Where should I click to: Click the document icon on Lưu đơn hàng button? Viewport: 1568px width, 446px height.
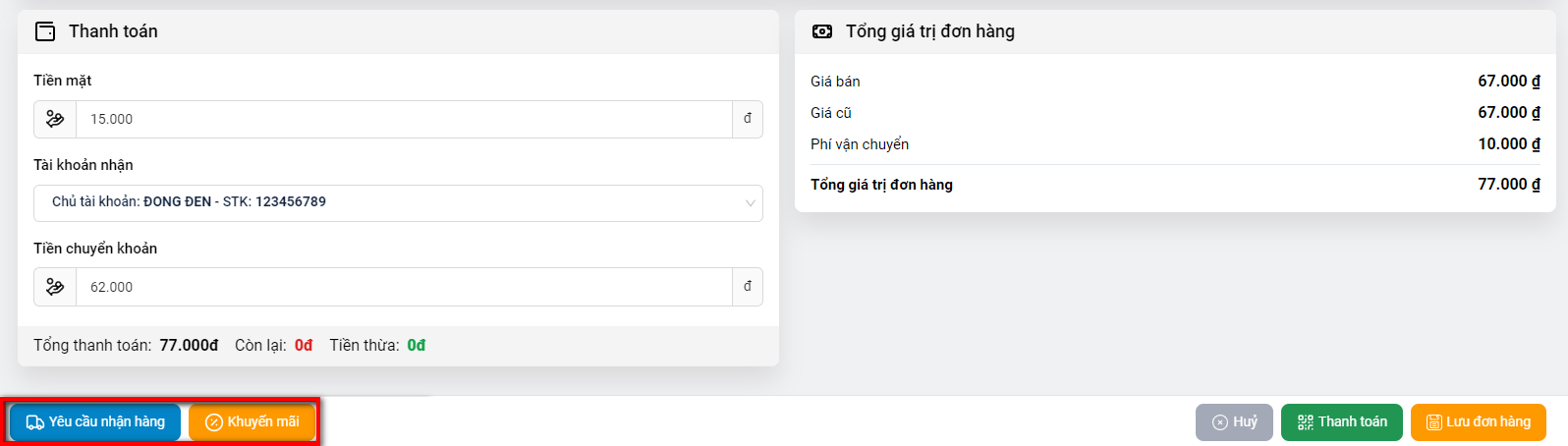pyautogui.click(x=1434, y=422)
